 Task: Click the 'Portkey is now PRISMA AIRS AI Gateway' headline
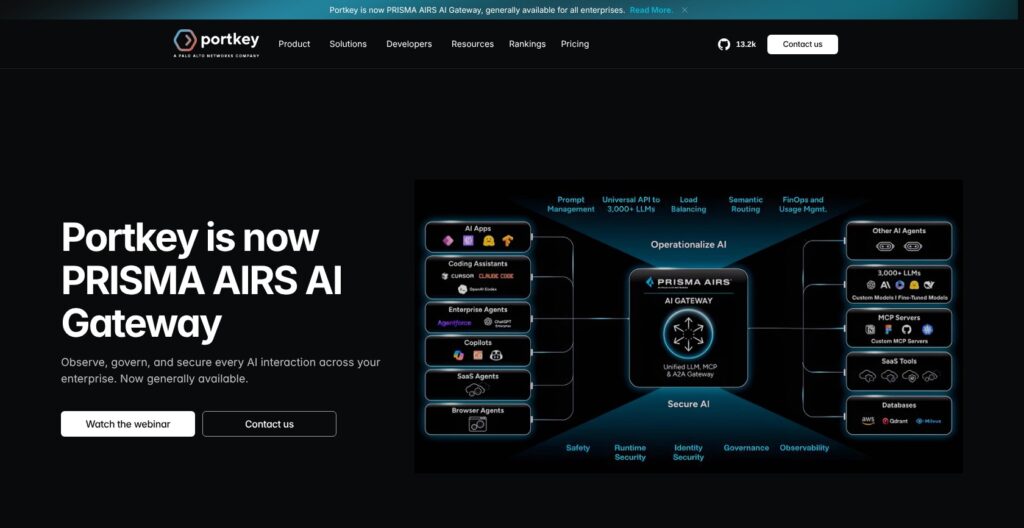[x=202, y=280]
